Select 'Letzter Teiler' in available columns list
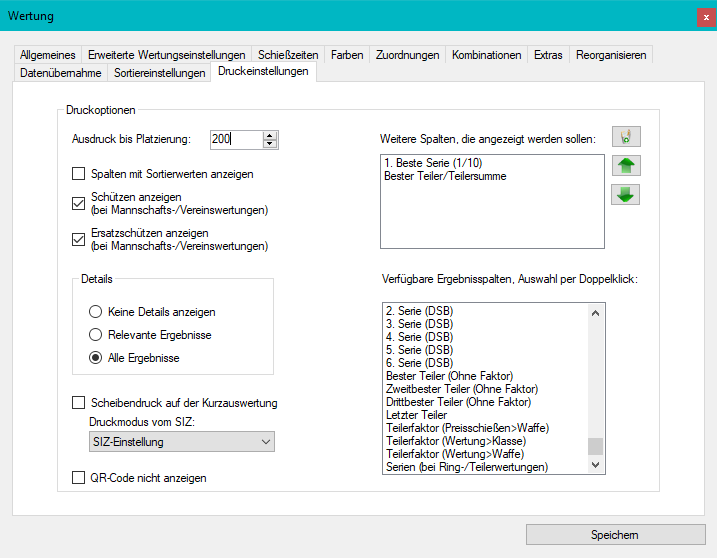 (x=417, y=415)
